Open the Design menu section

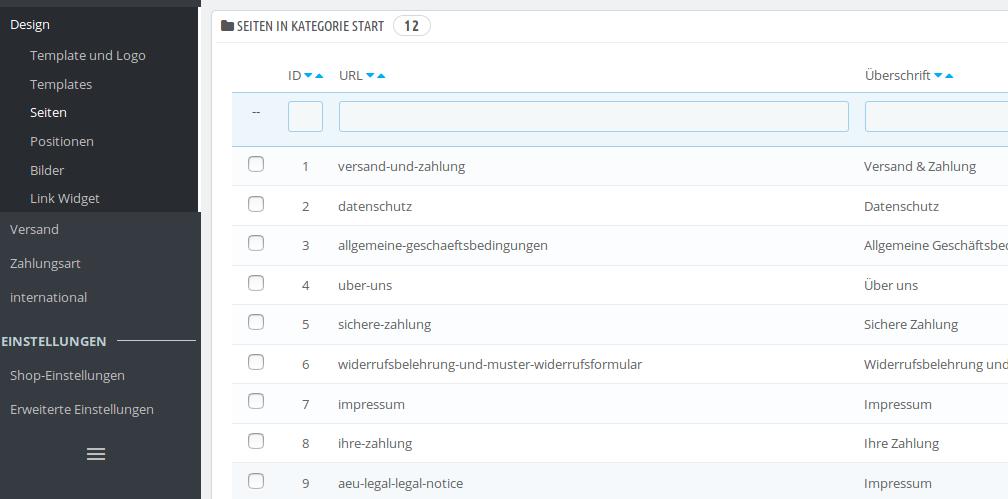pos(30,24)
